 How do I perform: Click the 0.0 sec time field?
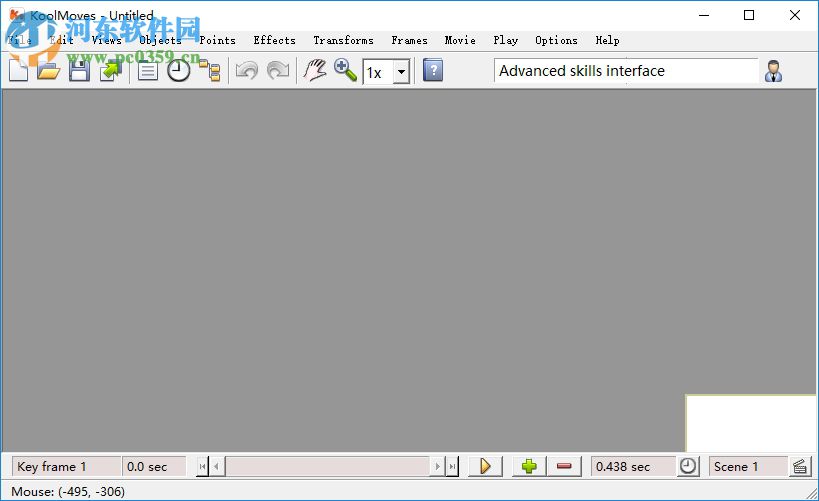click(x=154, y=467)
